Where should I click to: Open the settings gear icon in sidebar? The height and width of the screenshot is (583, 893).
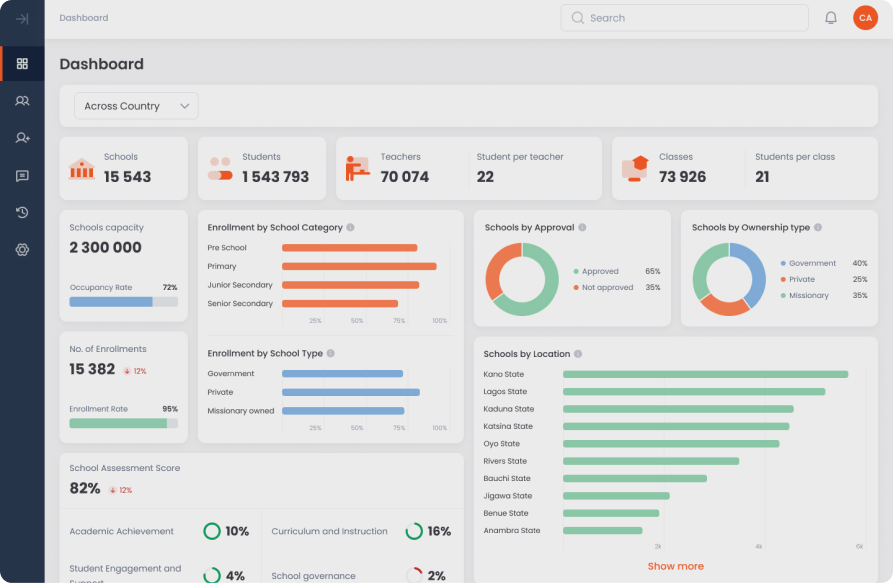[22, 249]
